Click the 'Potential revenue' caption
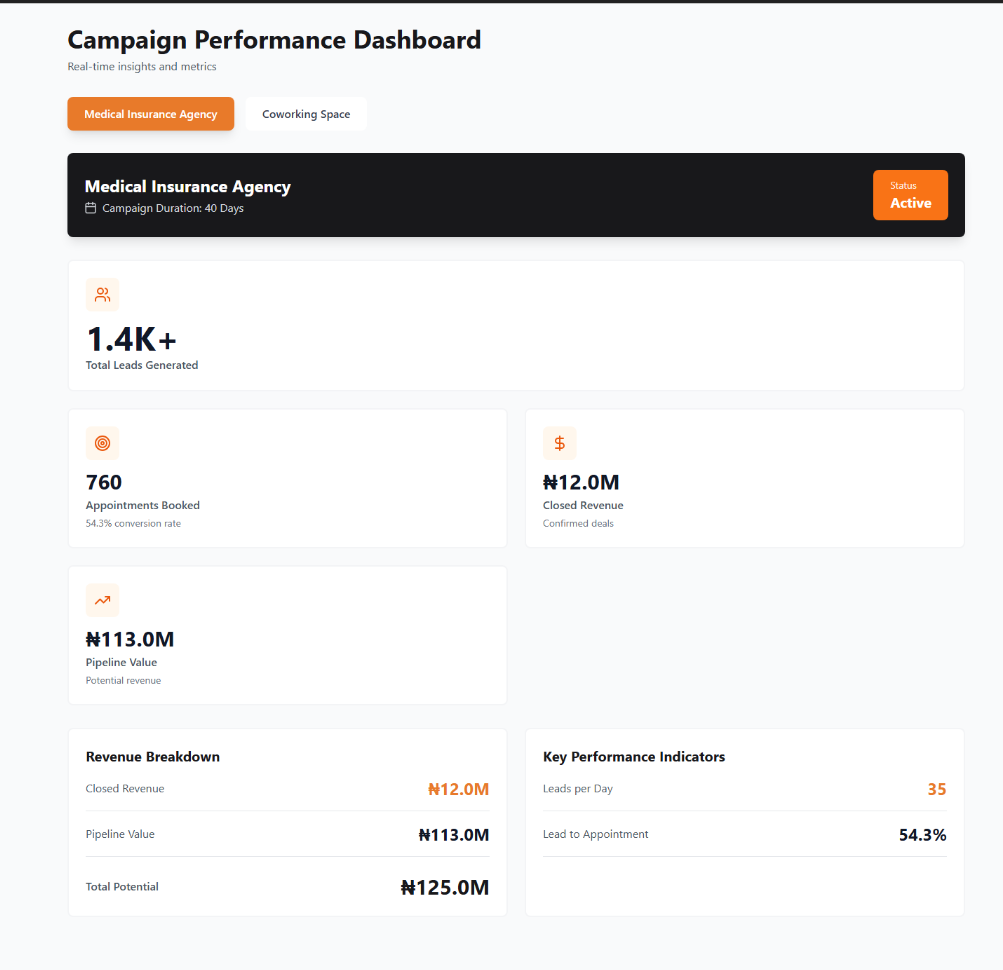The width and height of the screenshot is (1003, 970). [123, 680]
